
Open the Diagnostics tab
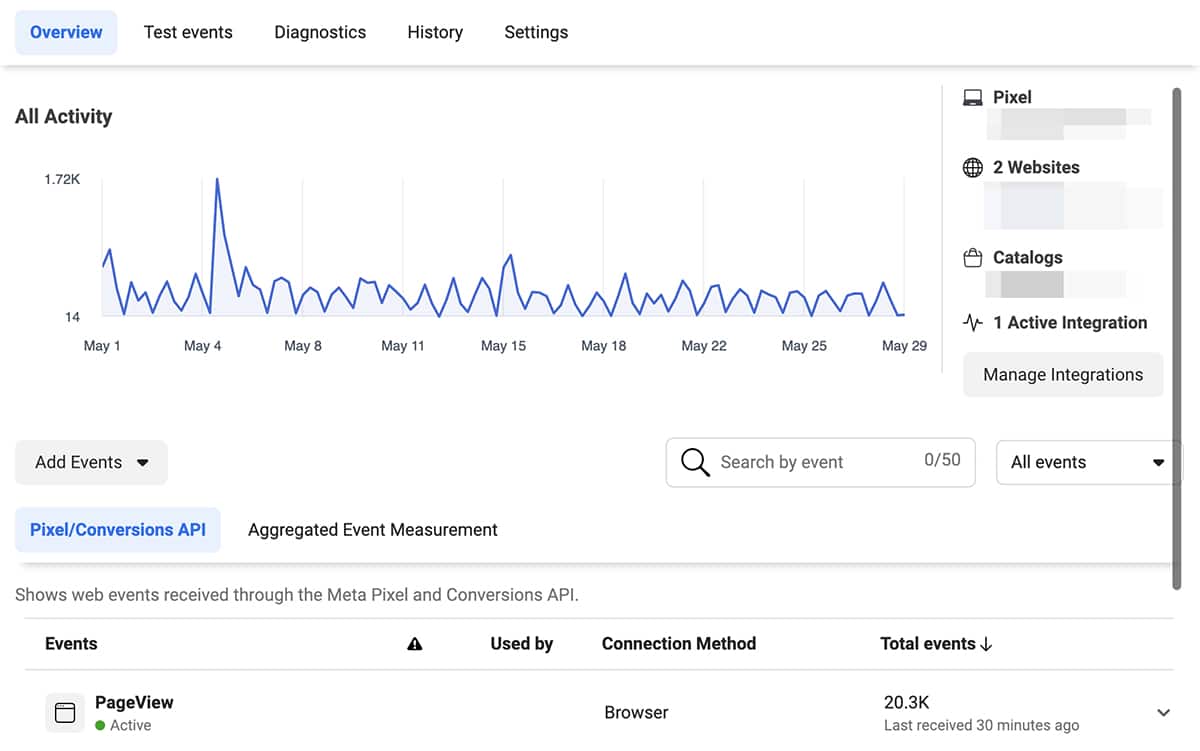pos(320,32)
